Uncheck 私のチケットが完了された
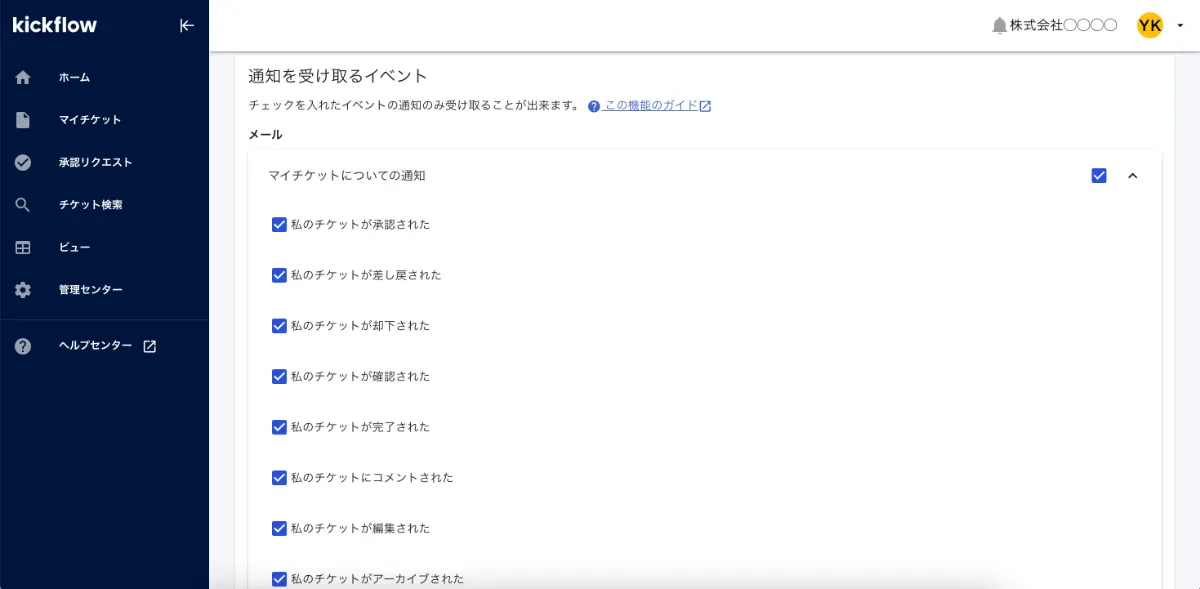The width and height of the screenshot is (1200, 589). 279,427
